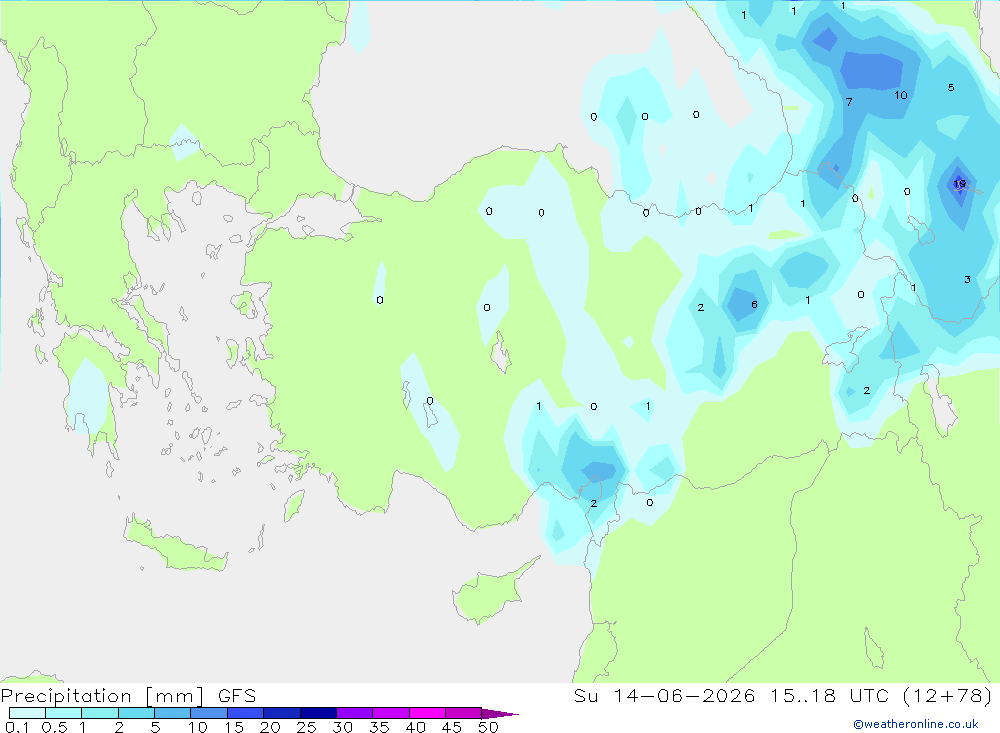Click the '0.1' legend scale label
Viewport: 1000px width, 733px height.
(17, 727)
